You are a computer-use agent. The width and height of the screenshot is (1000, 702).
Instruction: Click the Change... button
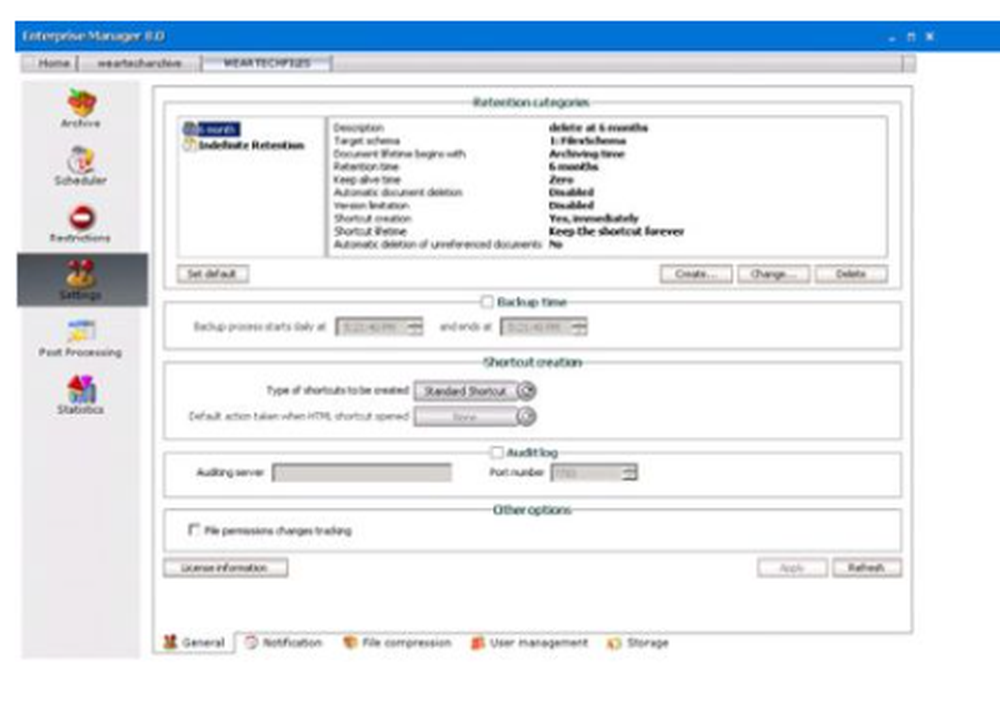pos(773,274)
